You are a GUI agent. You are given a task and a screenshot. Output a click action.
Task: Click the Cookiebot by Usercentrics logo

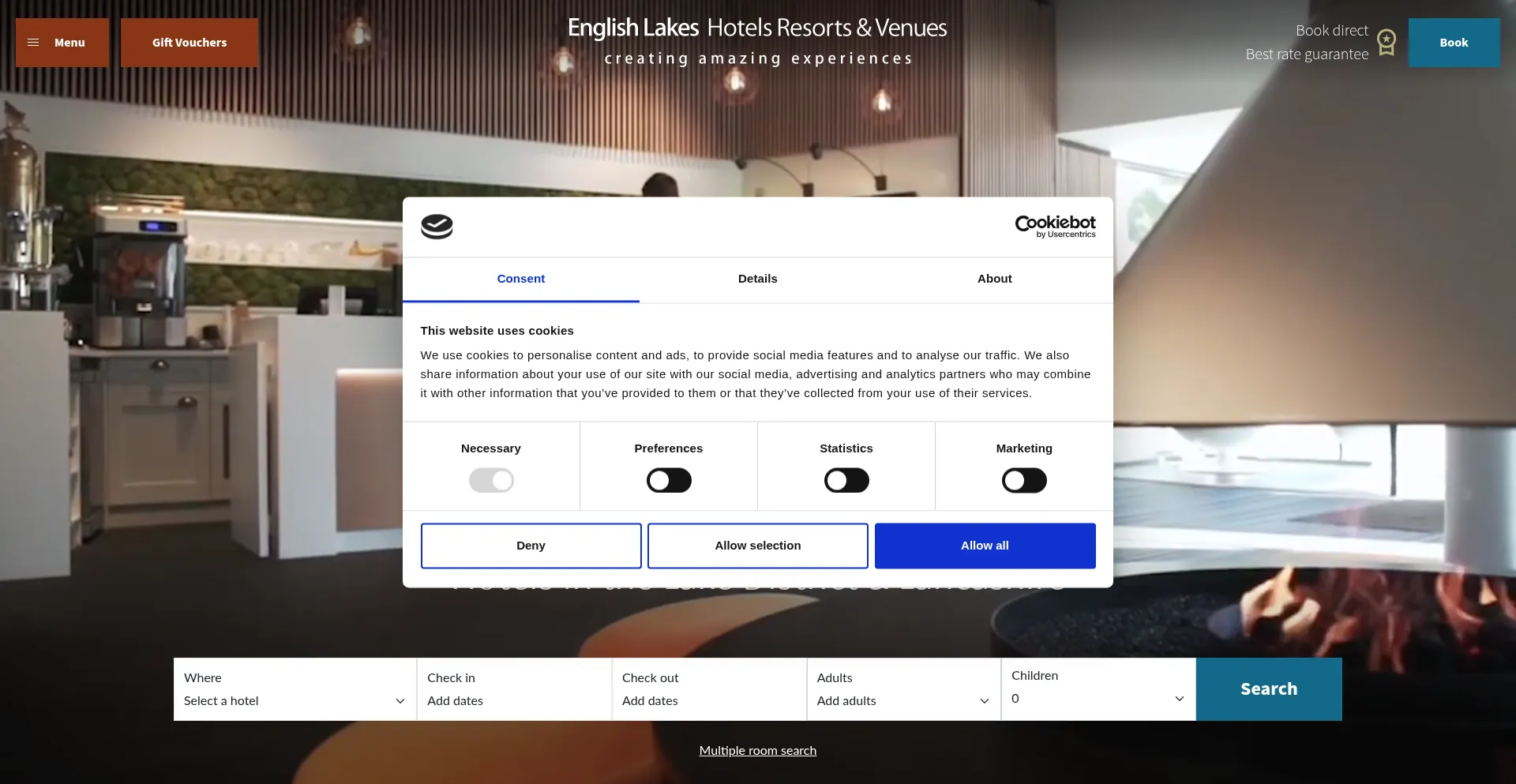(1055, 227)
